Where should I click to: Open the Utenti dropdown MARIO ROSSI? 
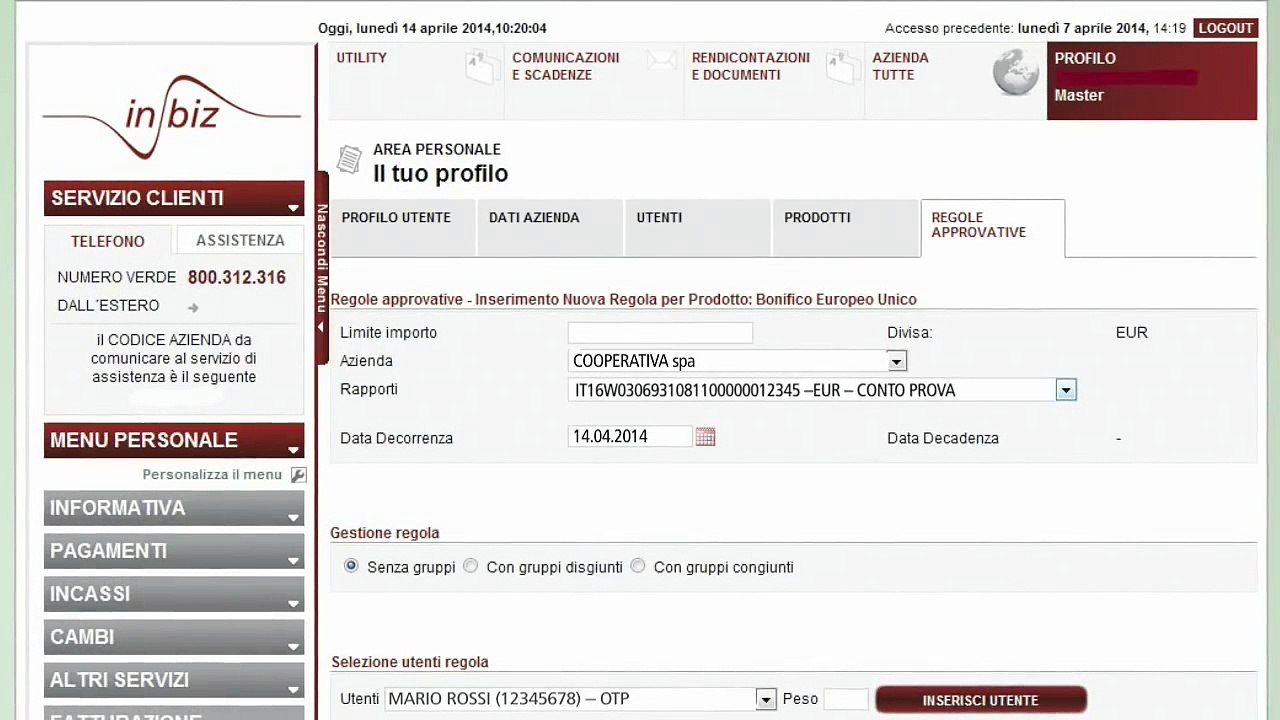tap(766, 699)
